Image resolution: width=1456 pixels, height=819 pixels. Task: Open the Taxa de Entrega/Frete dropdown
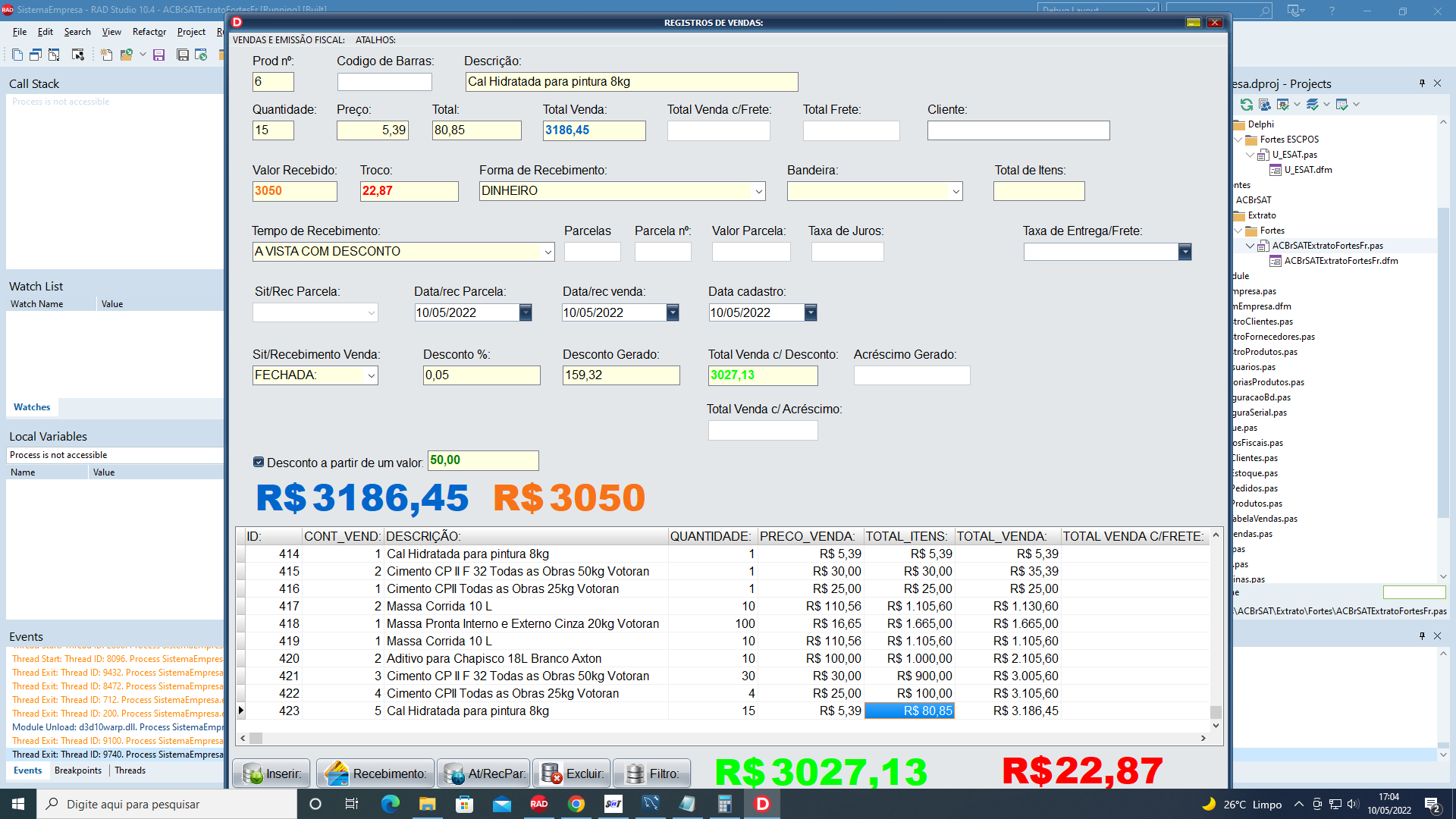point(1185,252)
